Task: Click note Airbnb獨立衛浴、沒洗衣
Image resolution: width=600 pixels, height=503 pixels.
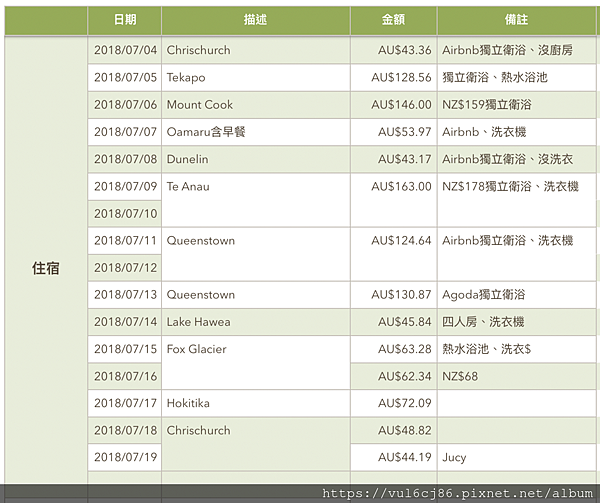Action: (x=517, y=159)
